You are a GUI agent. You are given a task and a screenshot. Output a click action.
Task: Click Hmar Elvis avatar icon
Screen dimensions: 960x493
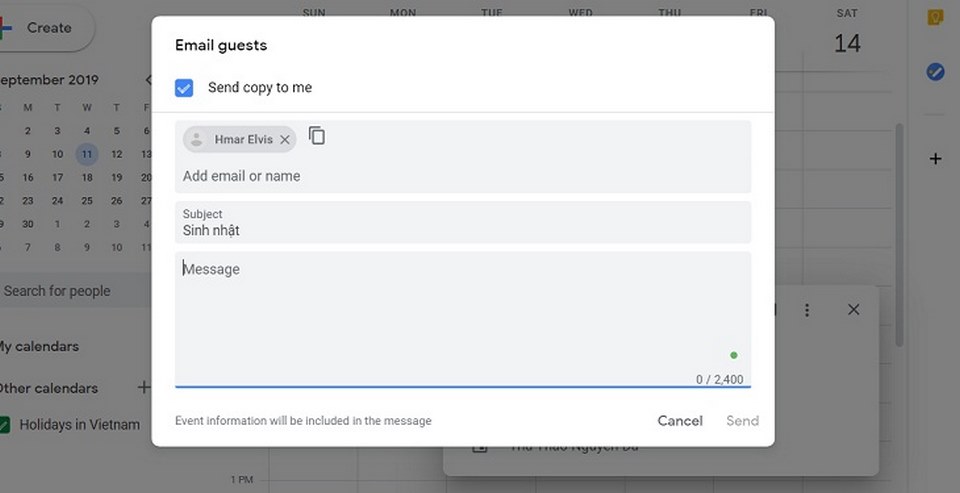[x=197, y=140]
